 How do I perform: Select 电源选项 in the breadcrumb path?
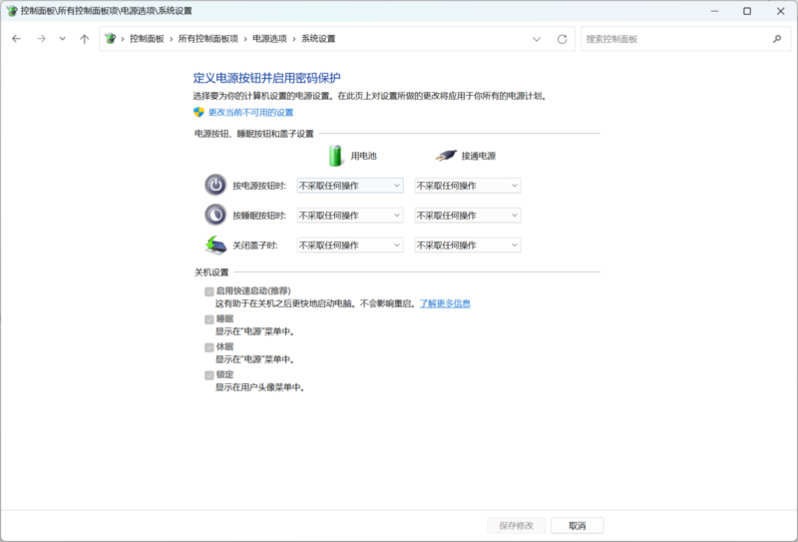click(x=269, y=39)
